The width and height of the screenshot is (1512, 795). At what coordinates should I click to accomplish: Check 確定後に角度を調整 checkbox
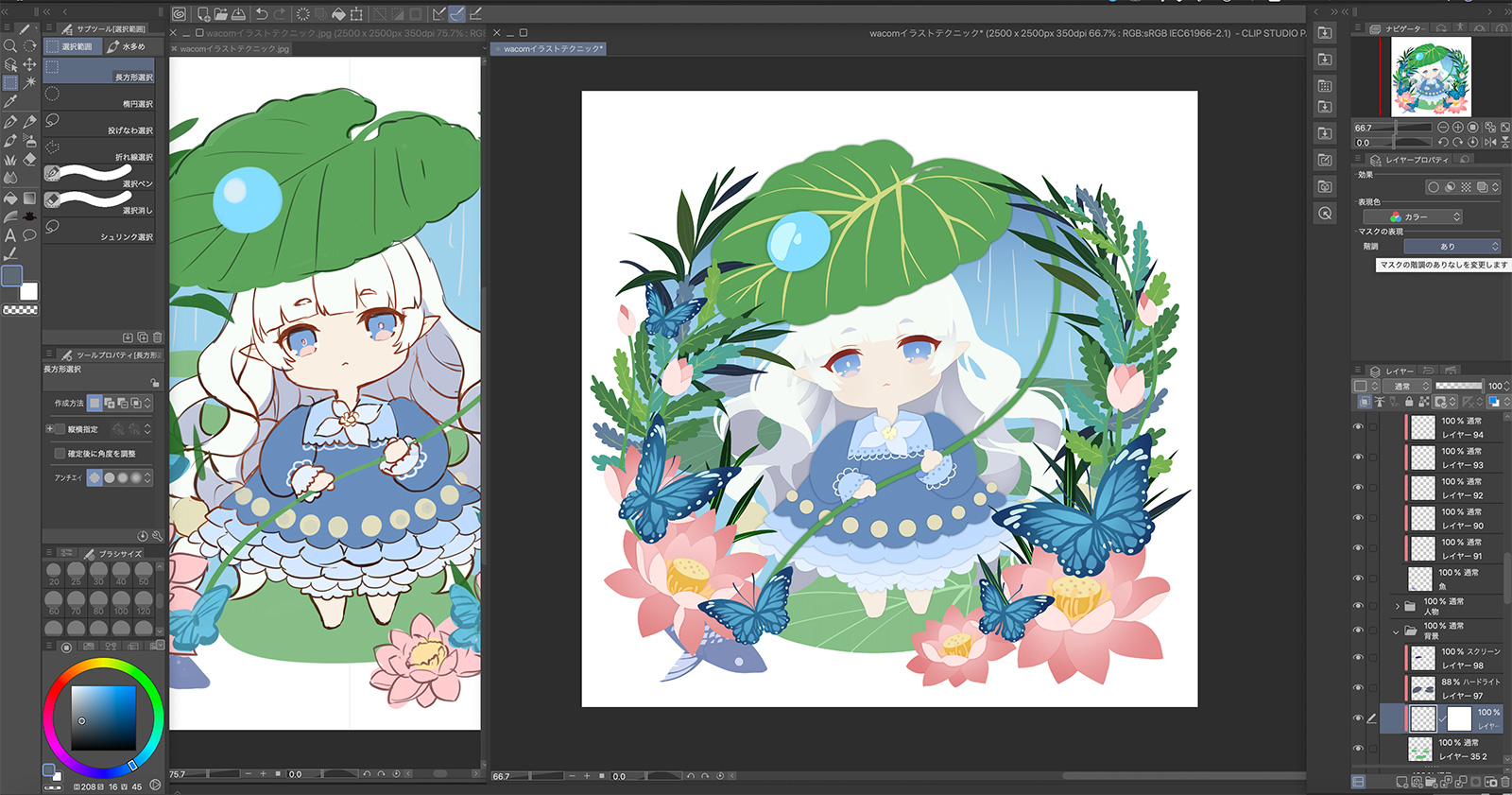click(x=60, y=454)
